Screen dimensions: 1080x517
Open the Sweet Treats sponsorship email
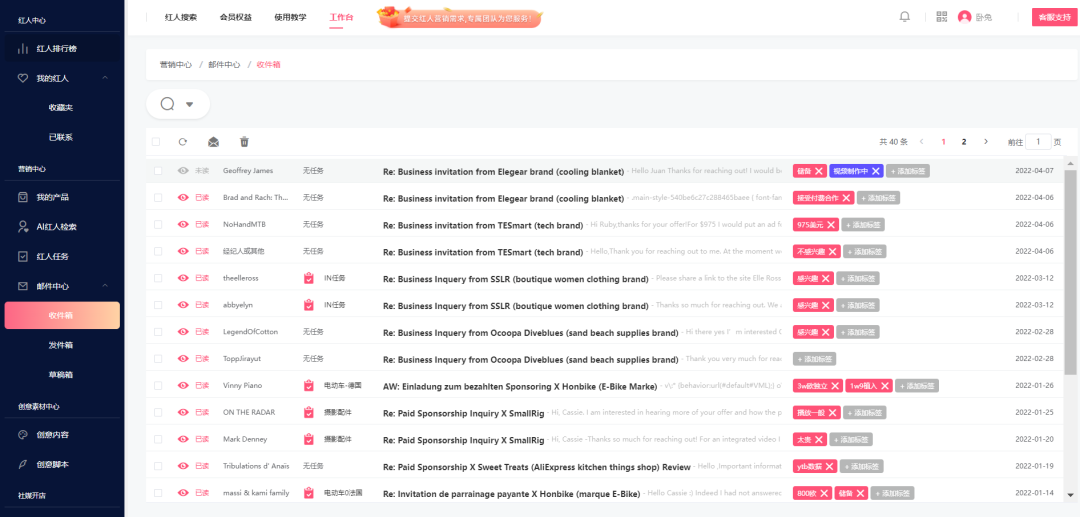[x=537, y=467]
